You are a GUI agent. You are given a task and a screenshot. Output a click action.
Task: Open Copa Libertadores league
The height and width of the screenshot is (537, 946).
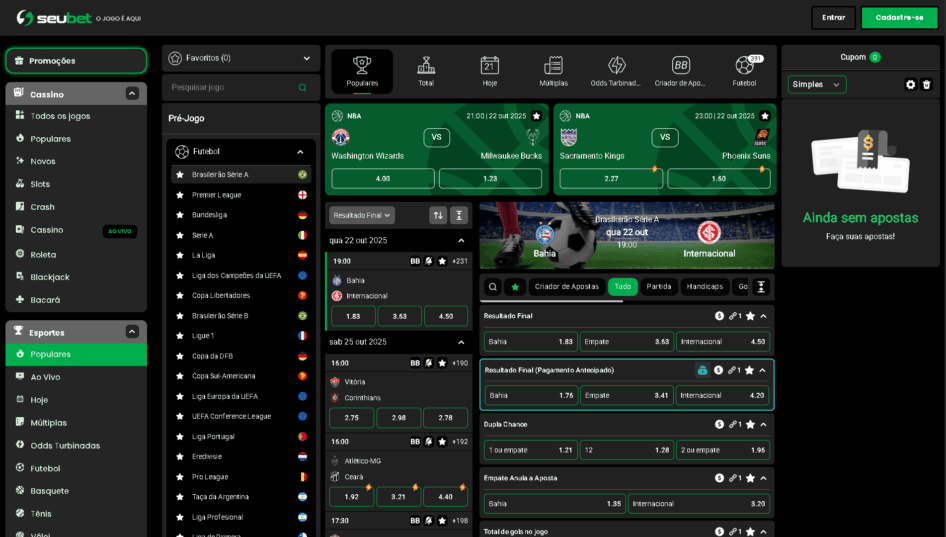pos(241,296)
